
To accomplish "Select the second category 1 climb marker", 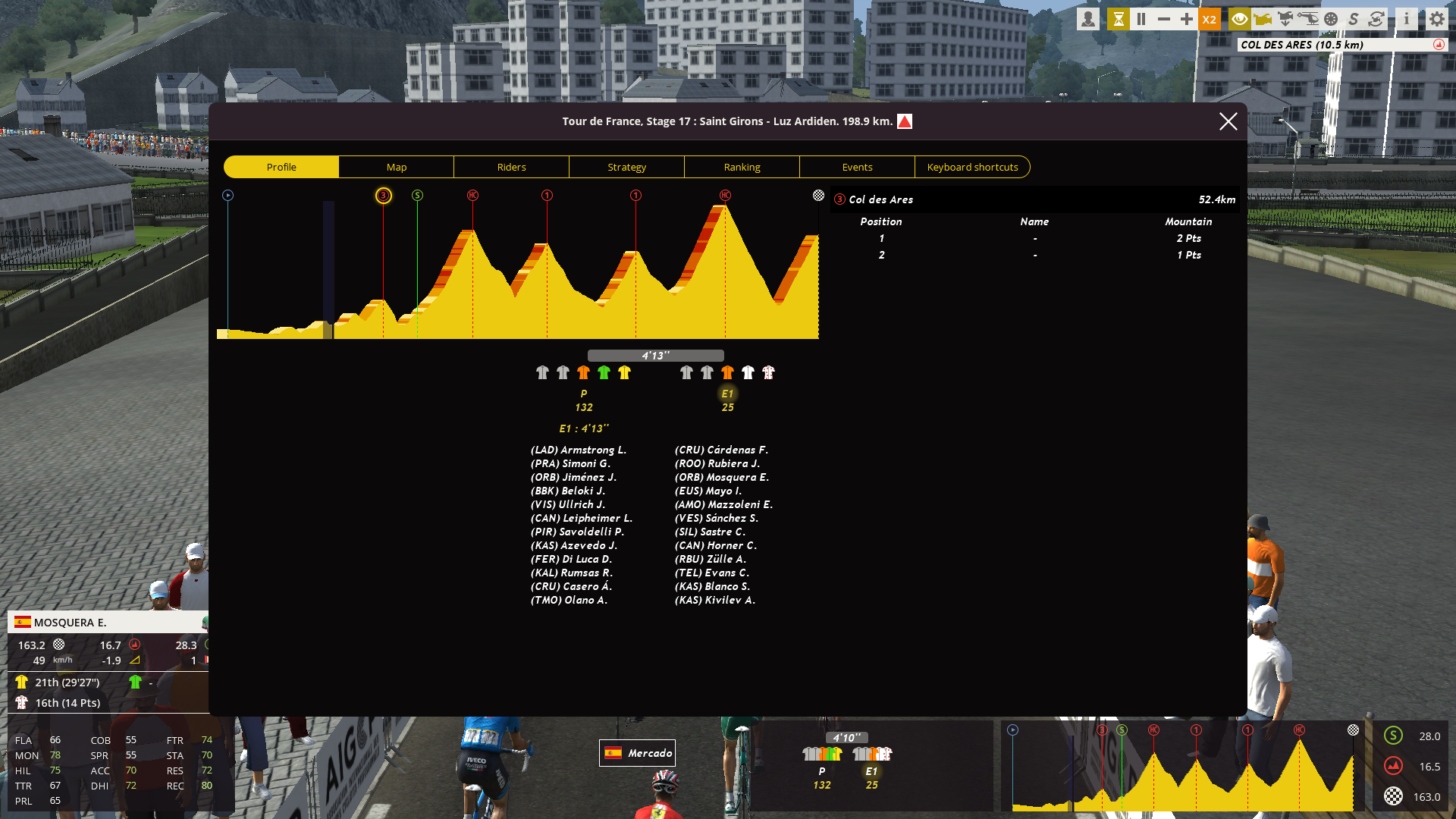I will point(635,196).
